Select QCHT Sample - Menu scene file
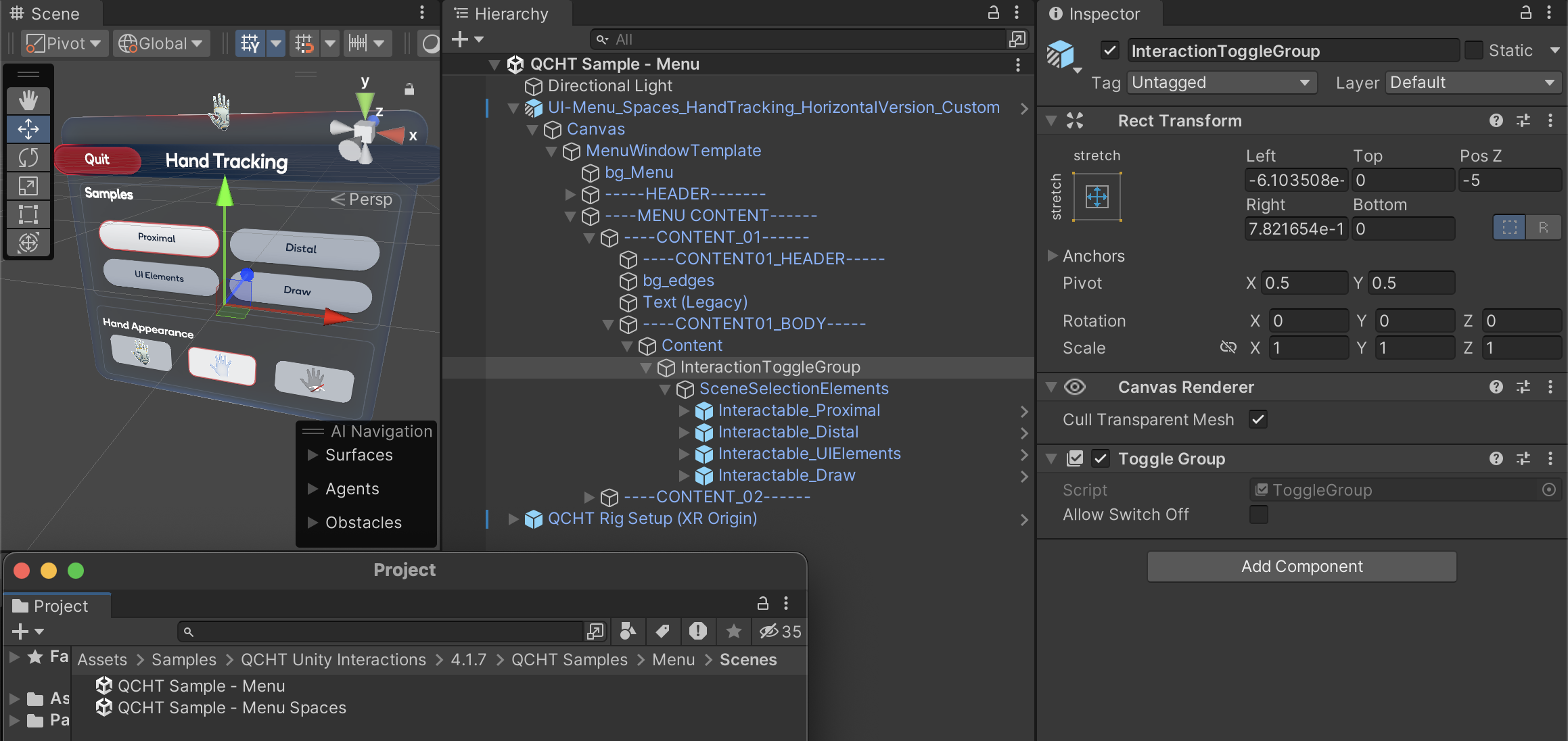1568x741 pixels. [x=200, y=686]
